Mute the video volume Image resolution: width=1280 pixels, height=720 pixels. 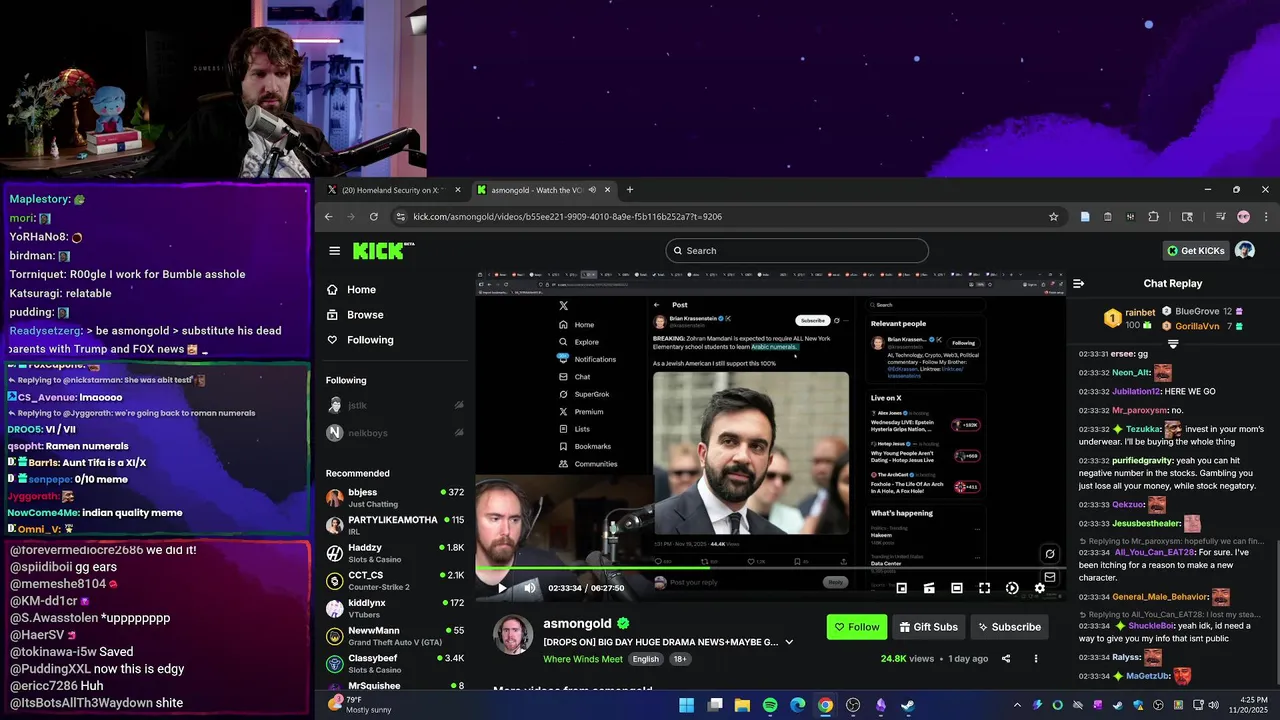pyautogui.click(x=530, y=588)
